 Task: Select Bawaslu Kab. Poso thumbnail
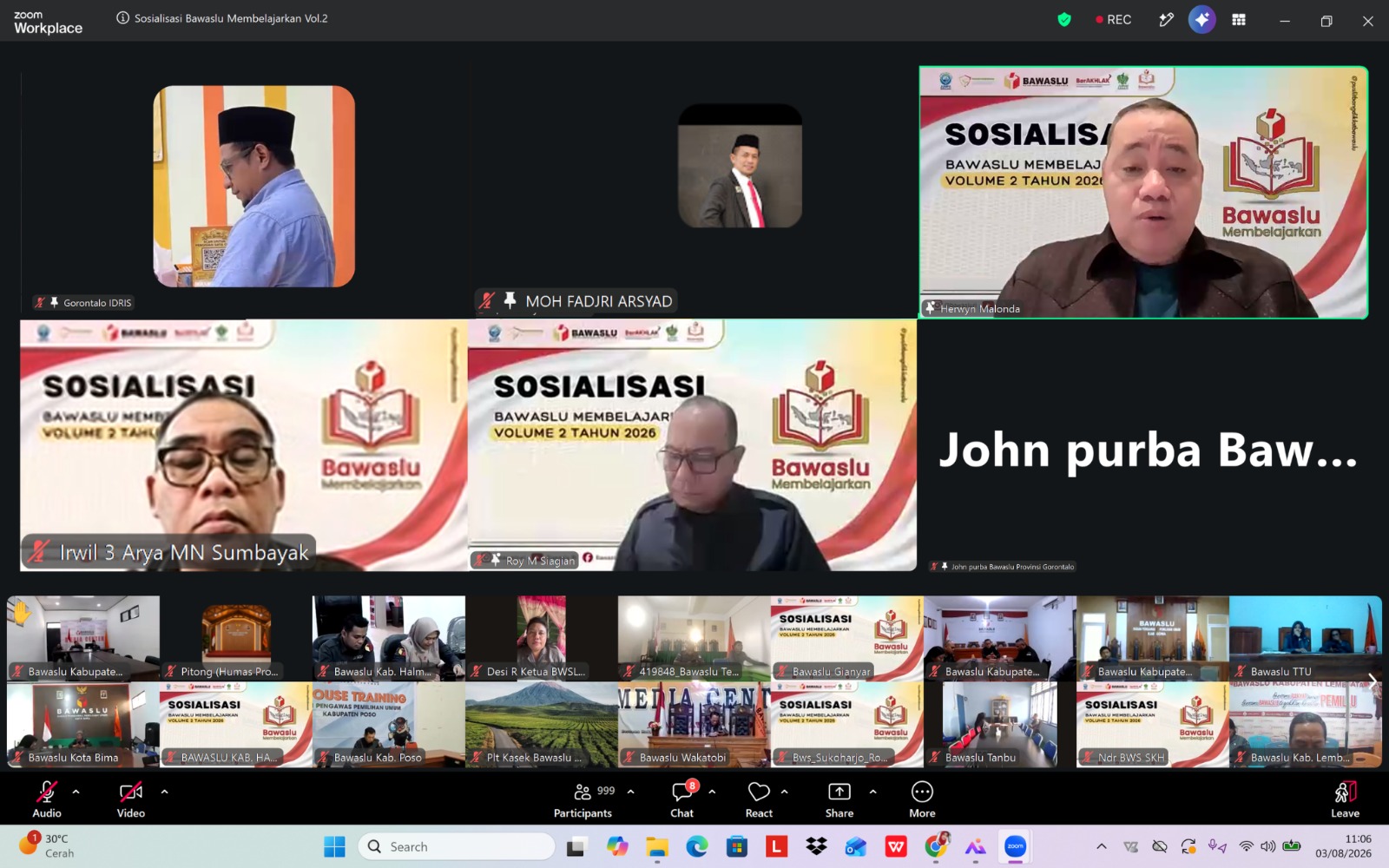[389, 724]
